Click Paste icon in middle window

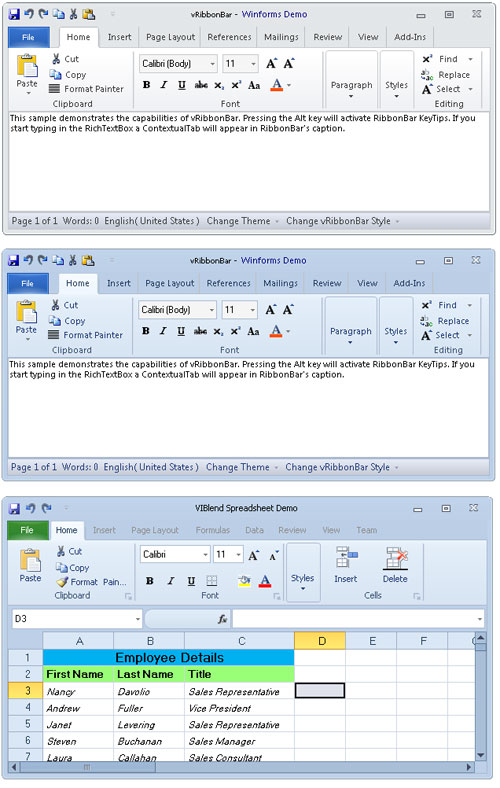click(x=26, y=312)
